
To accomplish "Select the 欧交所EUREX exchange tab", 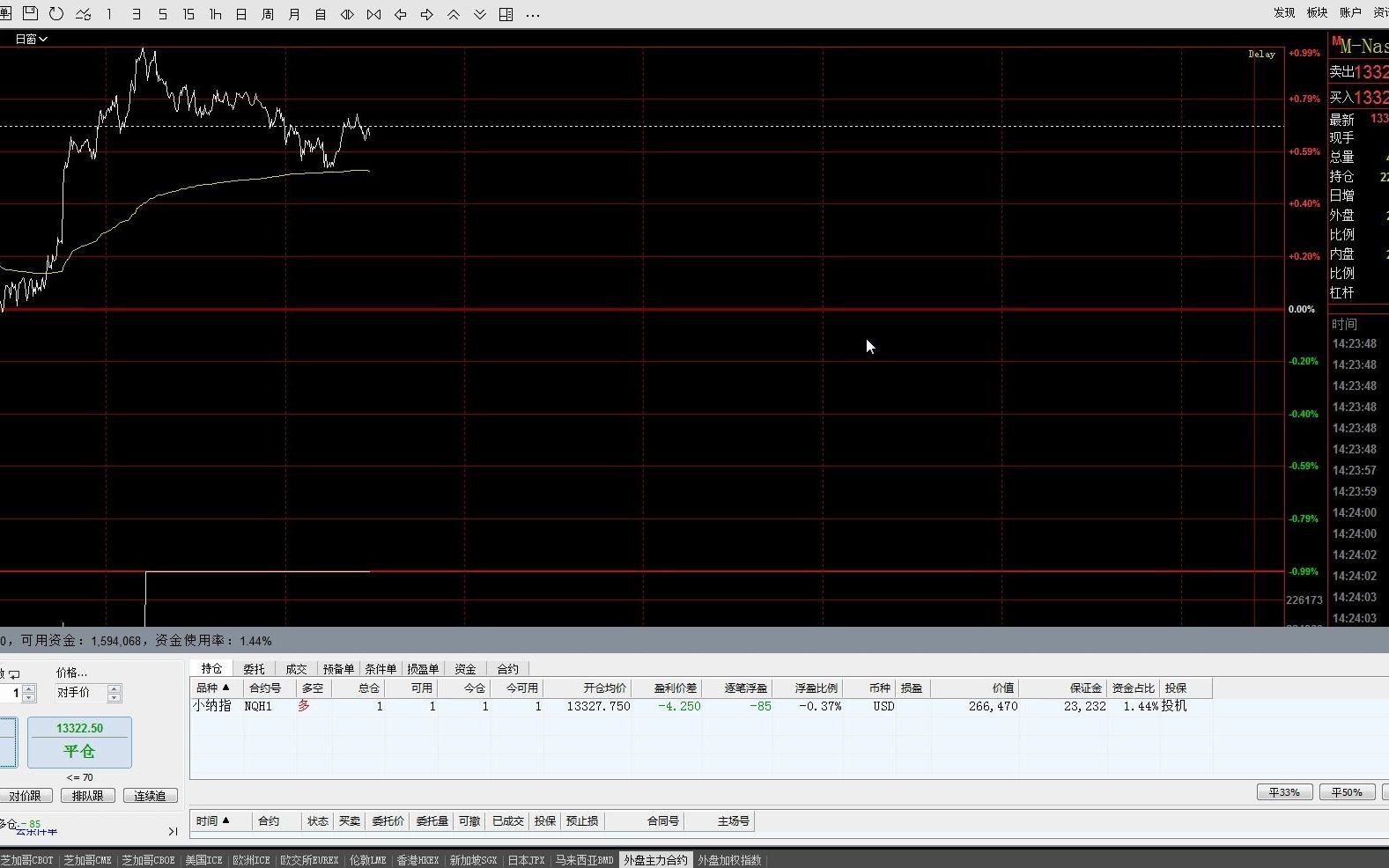I will click(309, 860).
